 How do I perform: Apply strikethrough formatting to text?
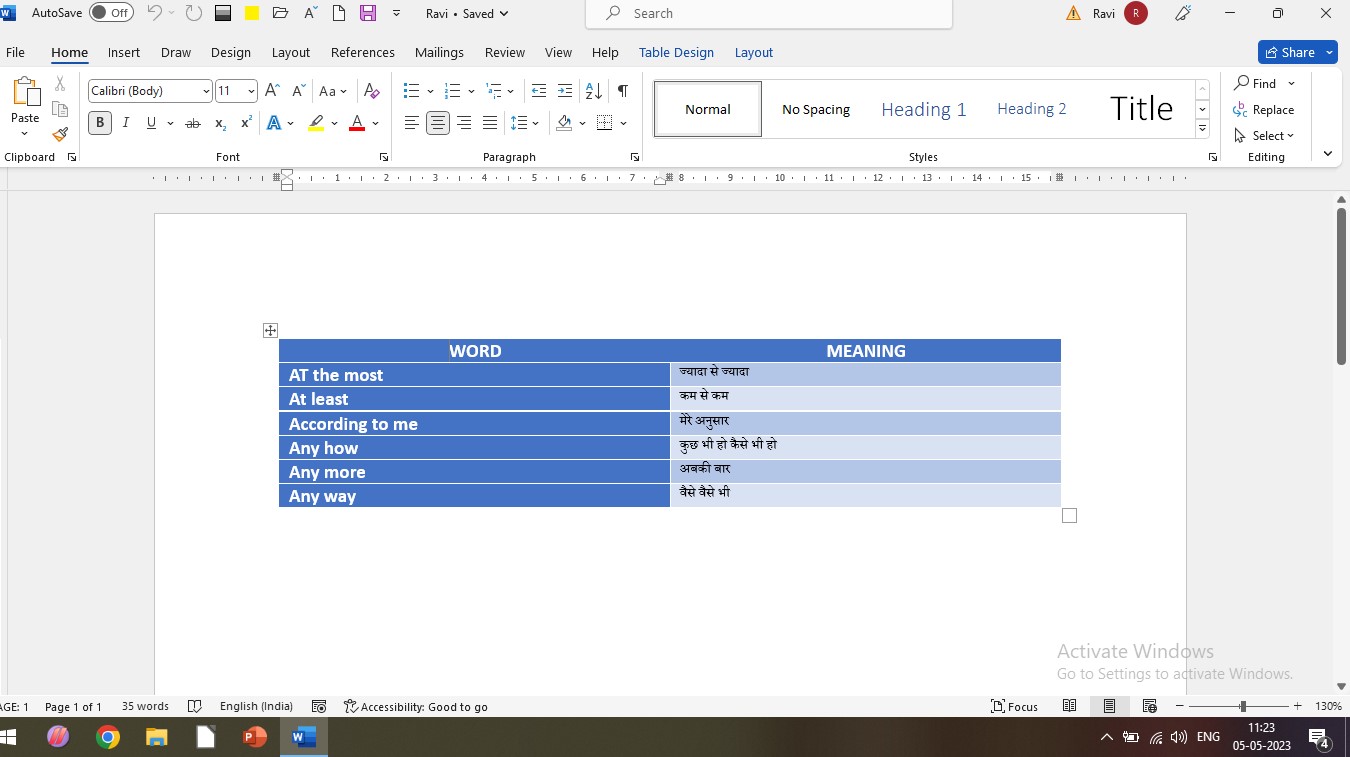[193, 123]
